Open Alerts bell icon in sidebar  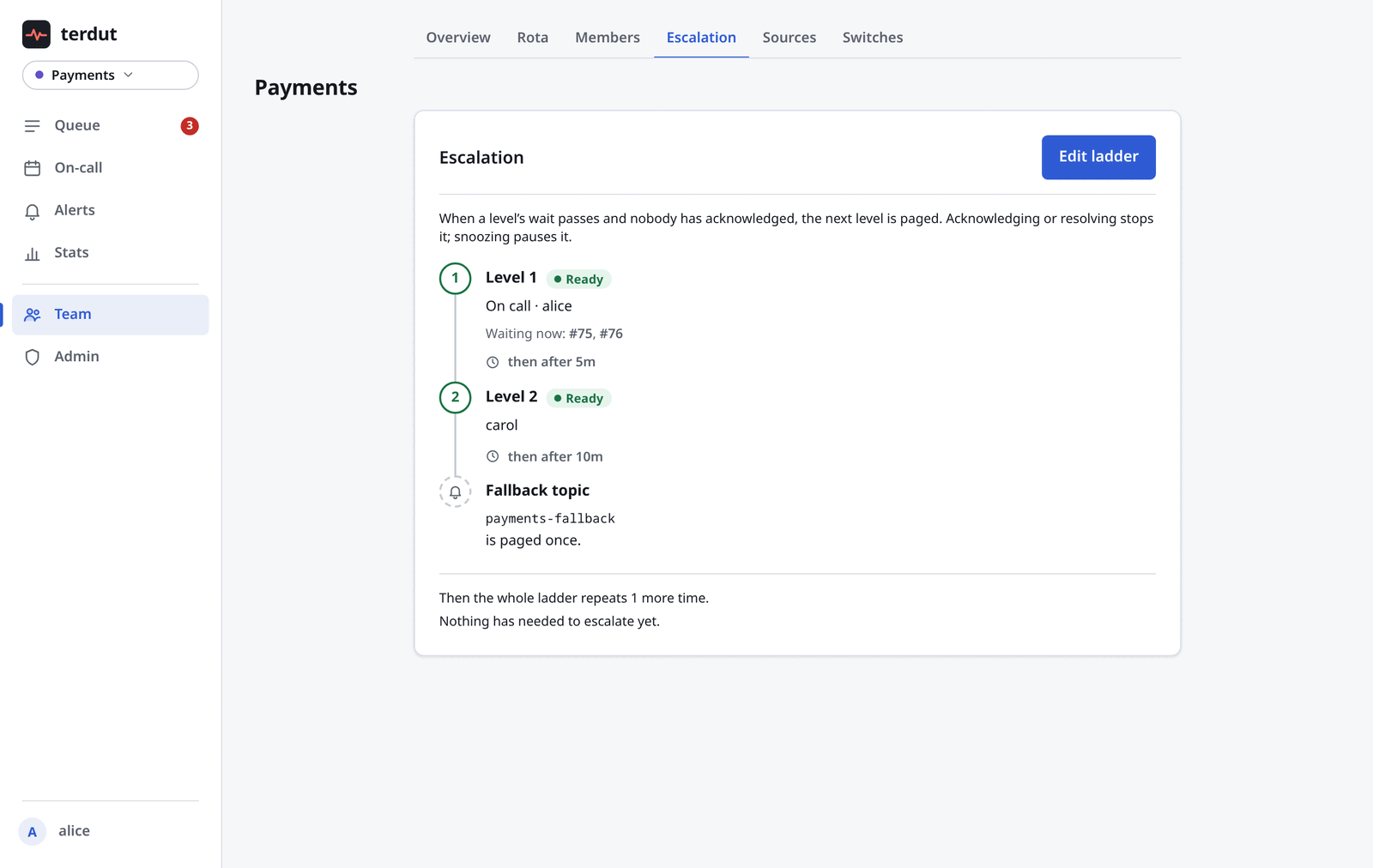33,211
